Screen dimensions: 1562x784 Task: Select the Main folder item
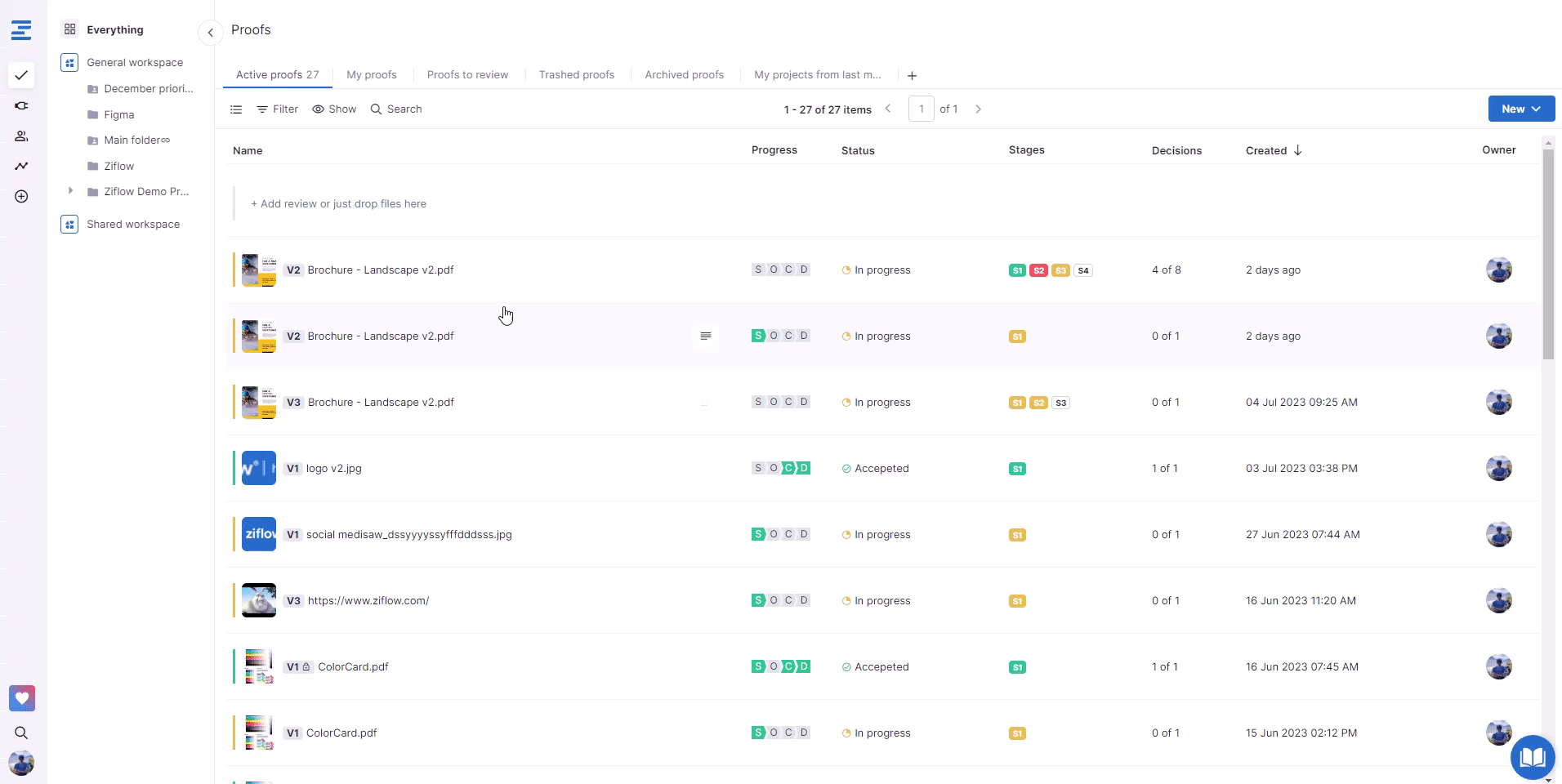[129, 140]
